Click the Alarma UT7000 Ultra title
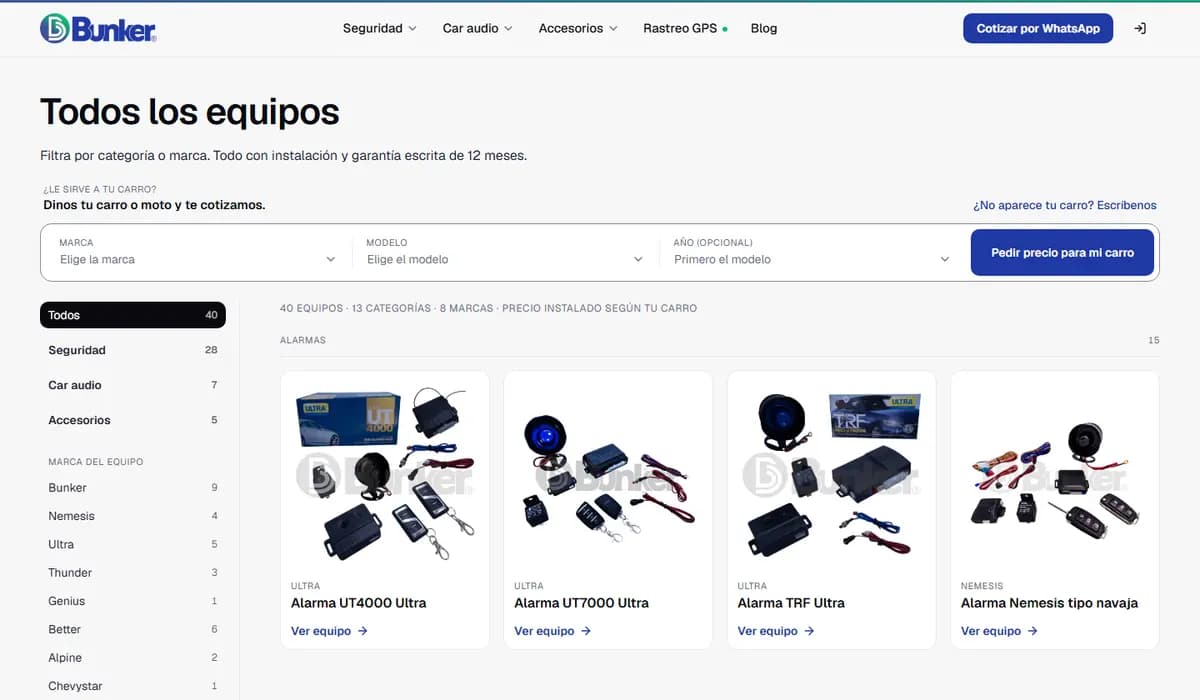This screenshot has height=700, width=1200. 582,603
